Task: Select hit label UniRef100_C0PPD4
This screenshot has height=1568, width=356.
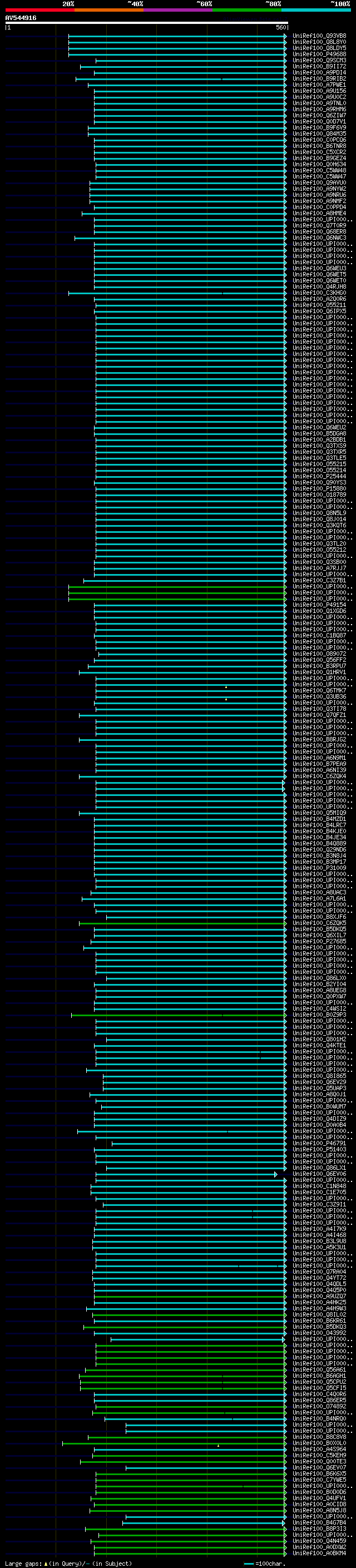Action: [x=319, y=207]
